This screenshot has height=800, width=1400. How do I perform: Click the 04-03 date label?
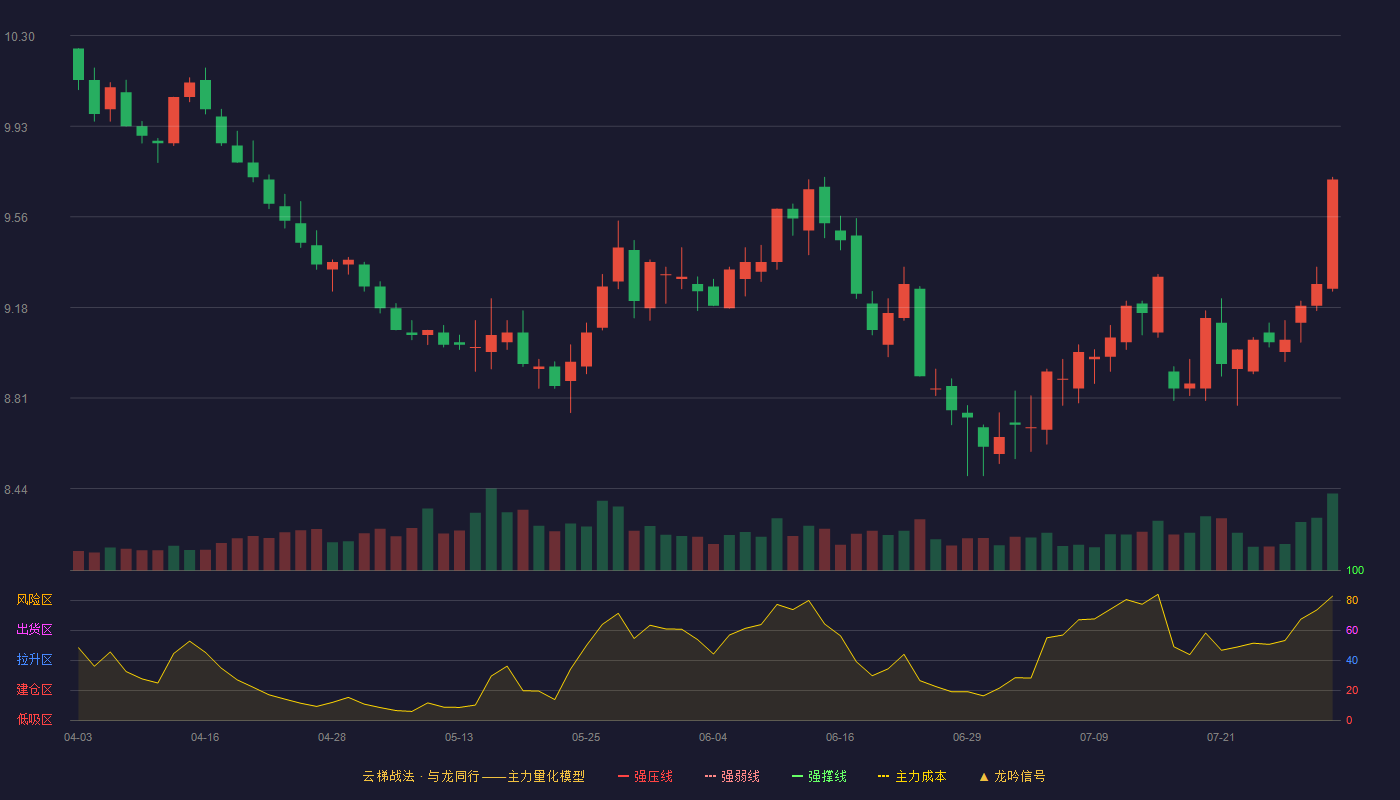point(78,737)
